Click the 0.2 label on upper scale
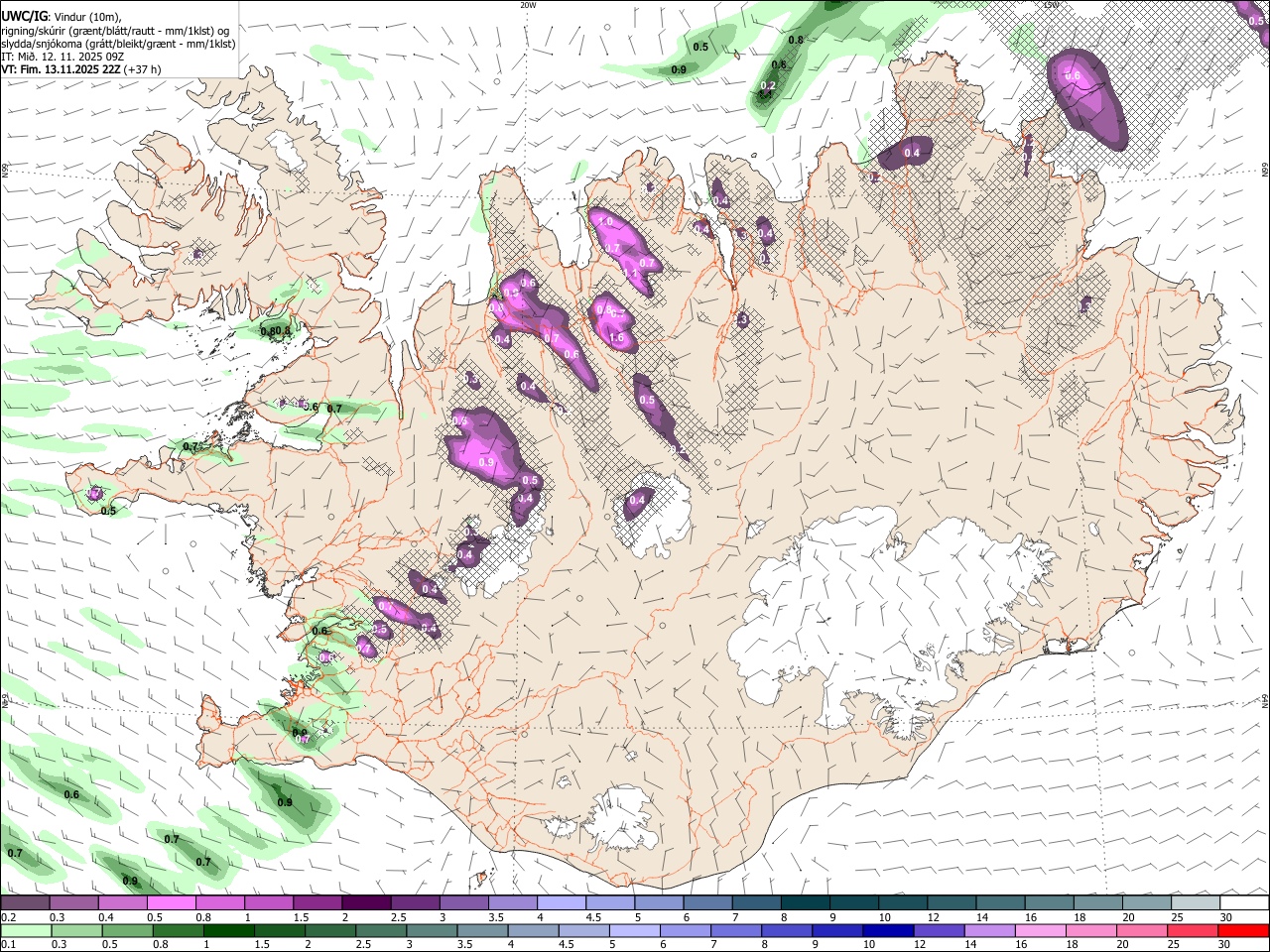Screen dimensions: 1270x952 9,917
